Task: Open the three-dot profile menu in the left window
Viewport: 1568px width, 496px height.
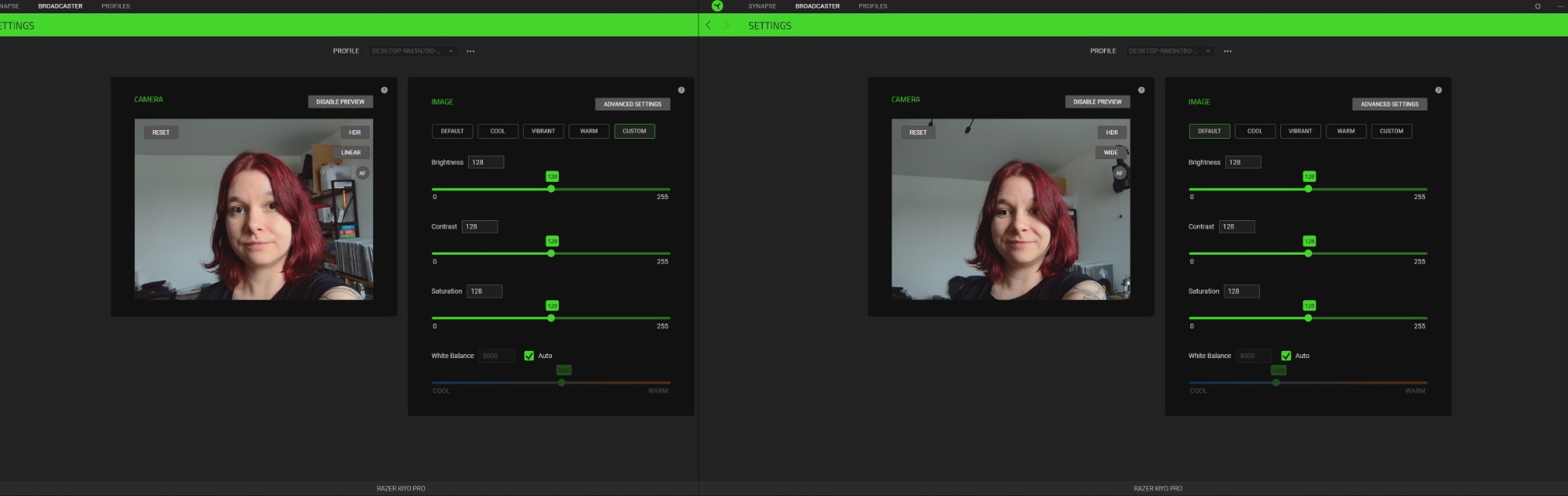Action: pos(470,51)
